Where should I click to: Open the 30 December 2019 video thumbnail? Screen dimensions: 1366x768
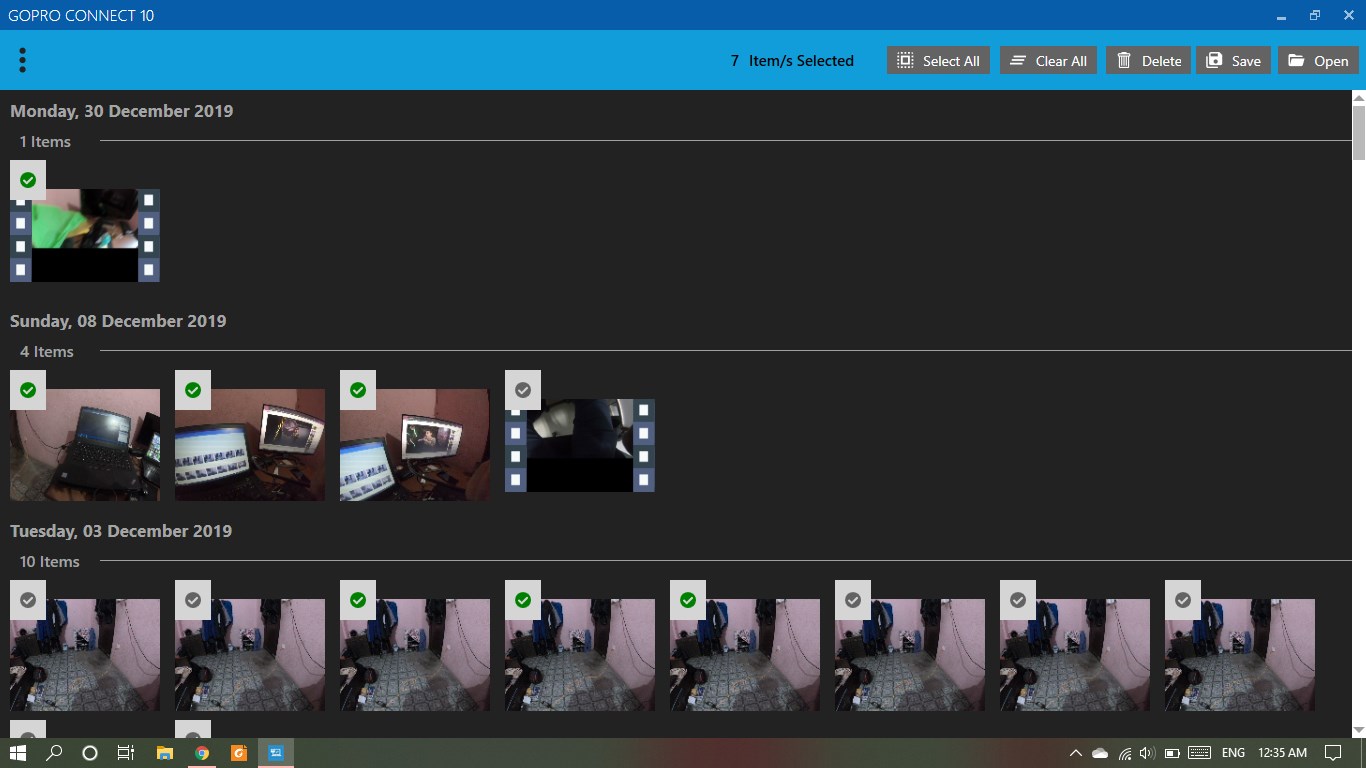(x=85, y=235)
